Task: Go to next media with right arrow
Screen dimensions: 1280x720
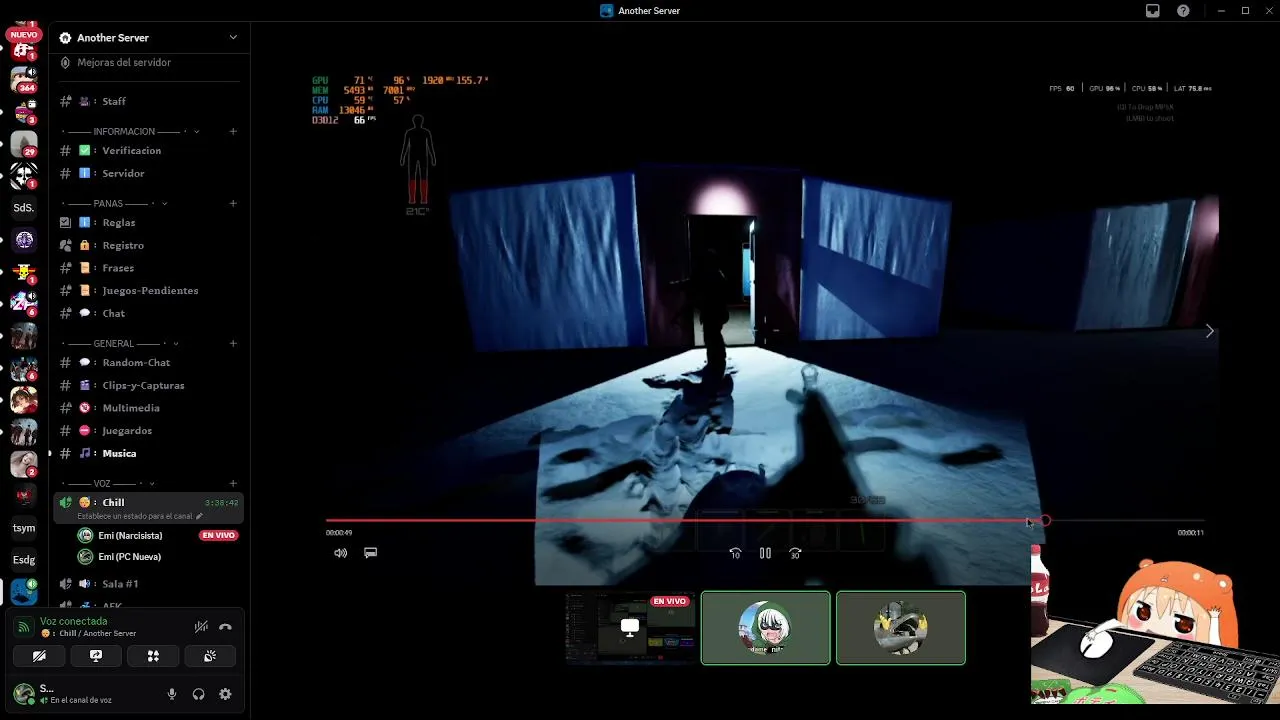Action: point(1209,331)
